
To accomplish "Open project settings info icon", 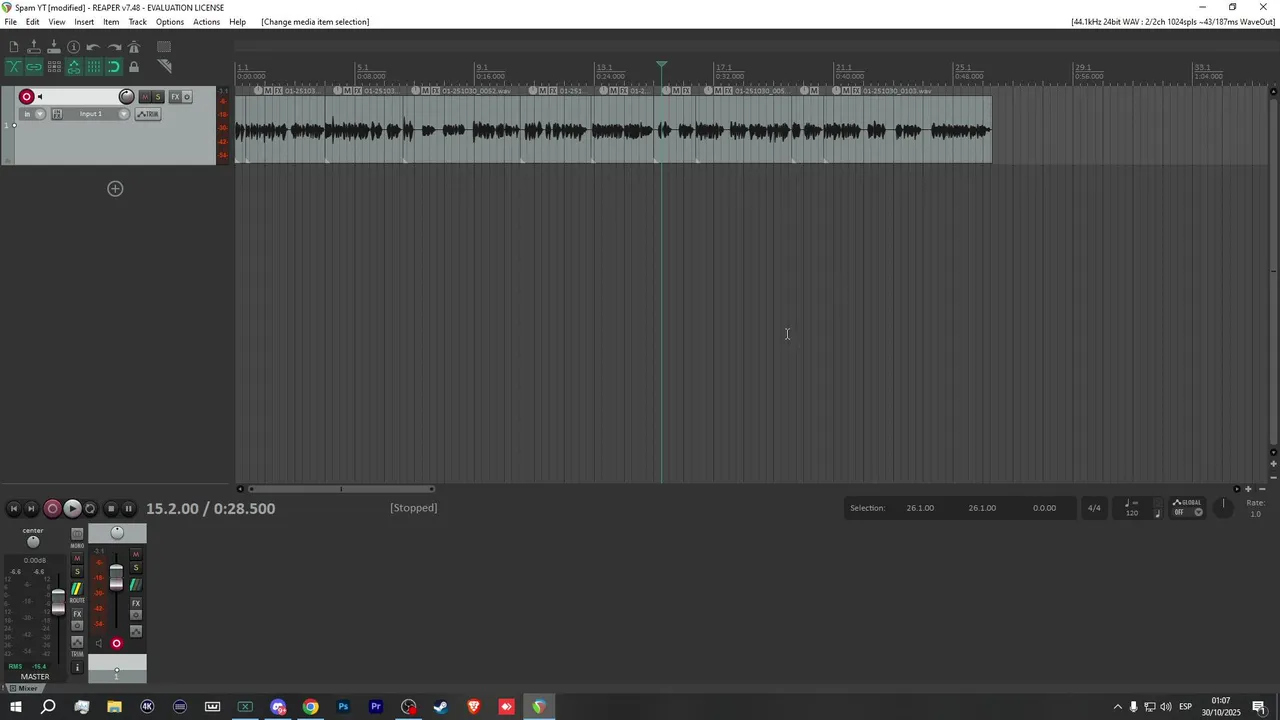I will (74, 47).
